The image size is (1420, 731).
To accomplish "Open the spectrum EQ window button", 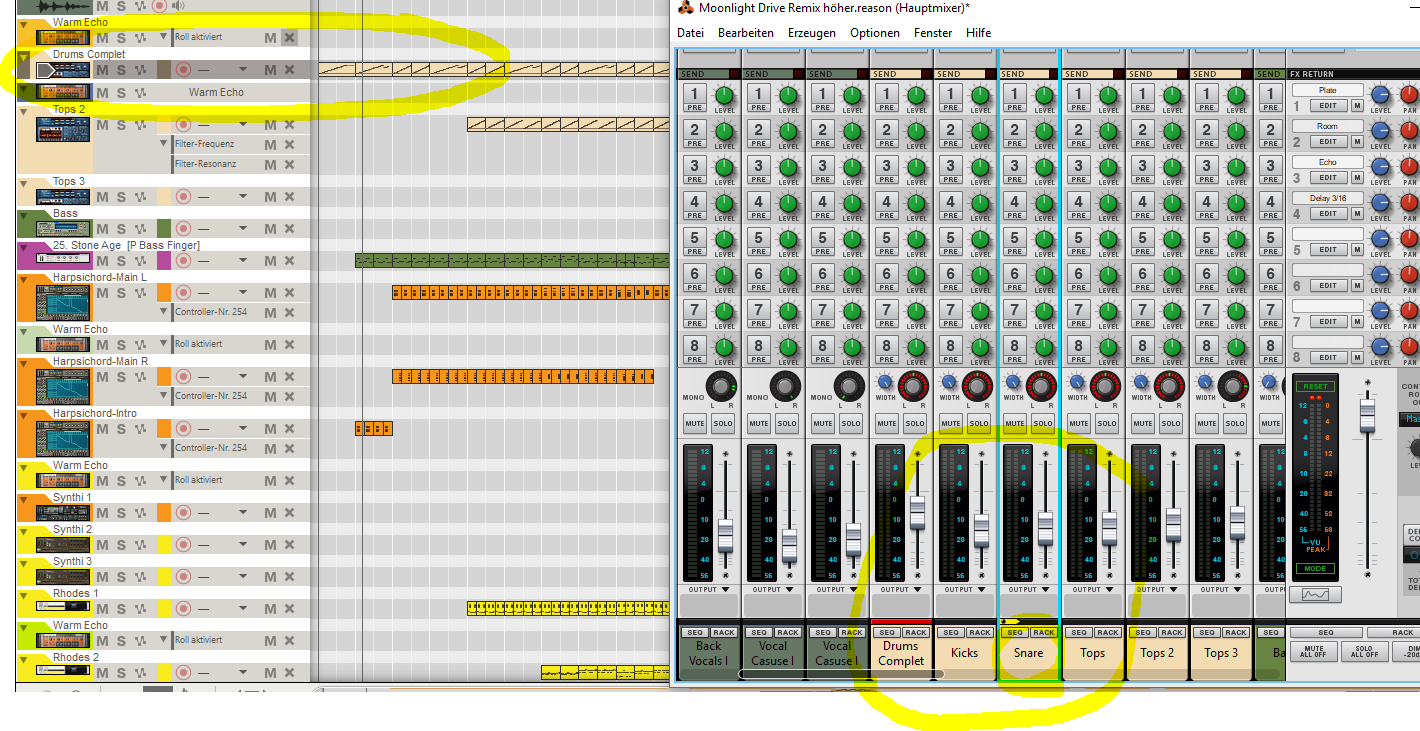I will (x=1315, y=595).
